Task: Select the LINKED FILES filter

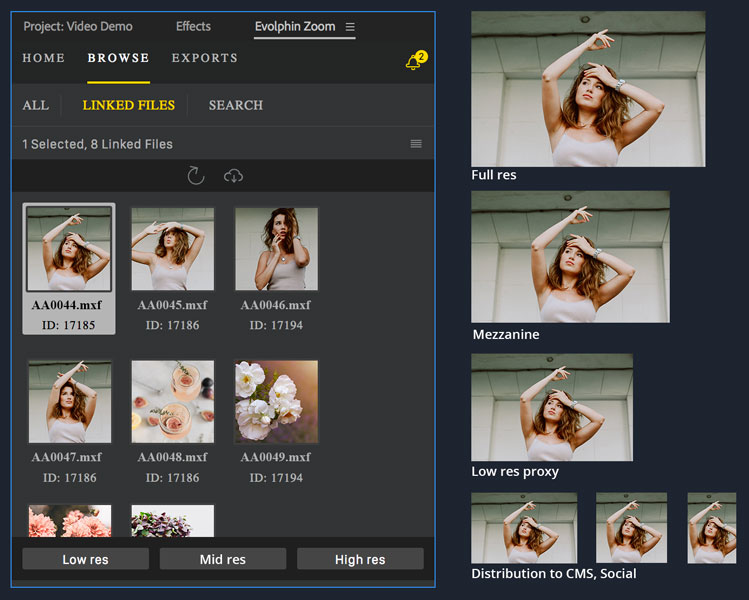Action: pyautogui.click(x=128, y=105)
